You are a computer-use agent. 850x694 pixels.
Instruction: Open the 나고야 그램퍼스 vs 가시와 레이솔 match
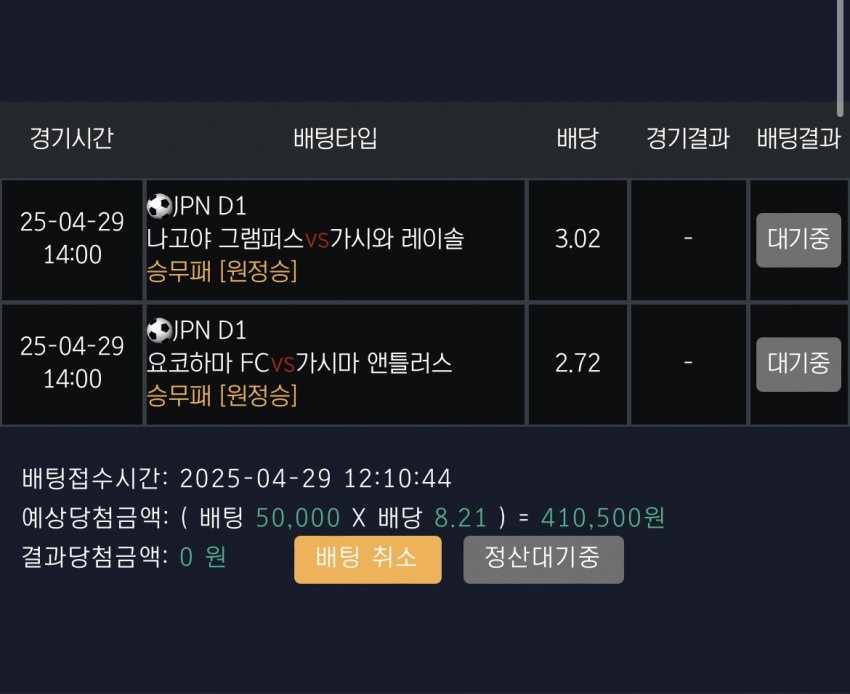click(x=305, y=239)
